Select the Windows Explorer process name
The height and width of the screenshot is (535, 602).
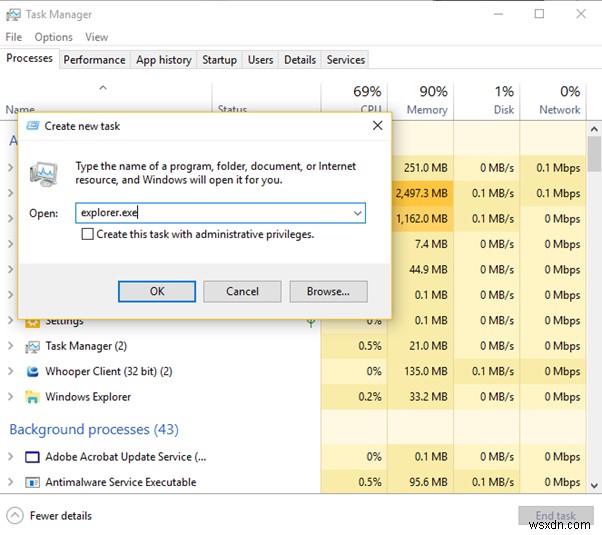pyautogui.click(x=88, y=397)
